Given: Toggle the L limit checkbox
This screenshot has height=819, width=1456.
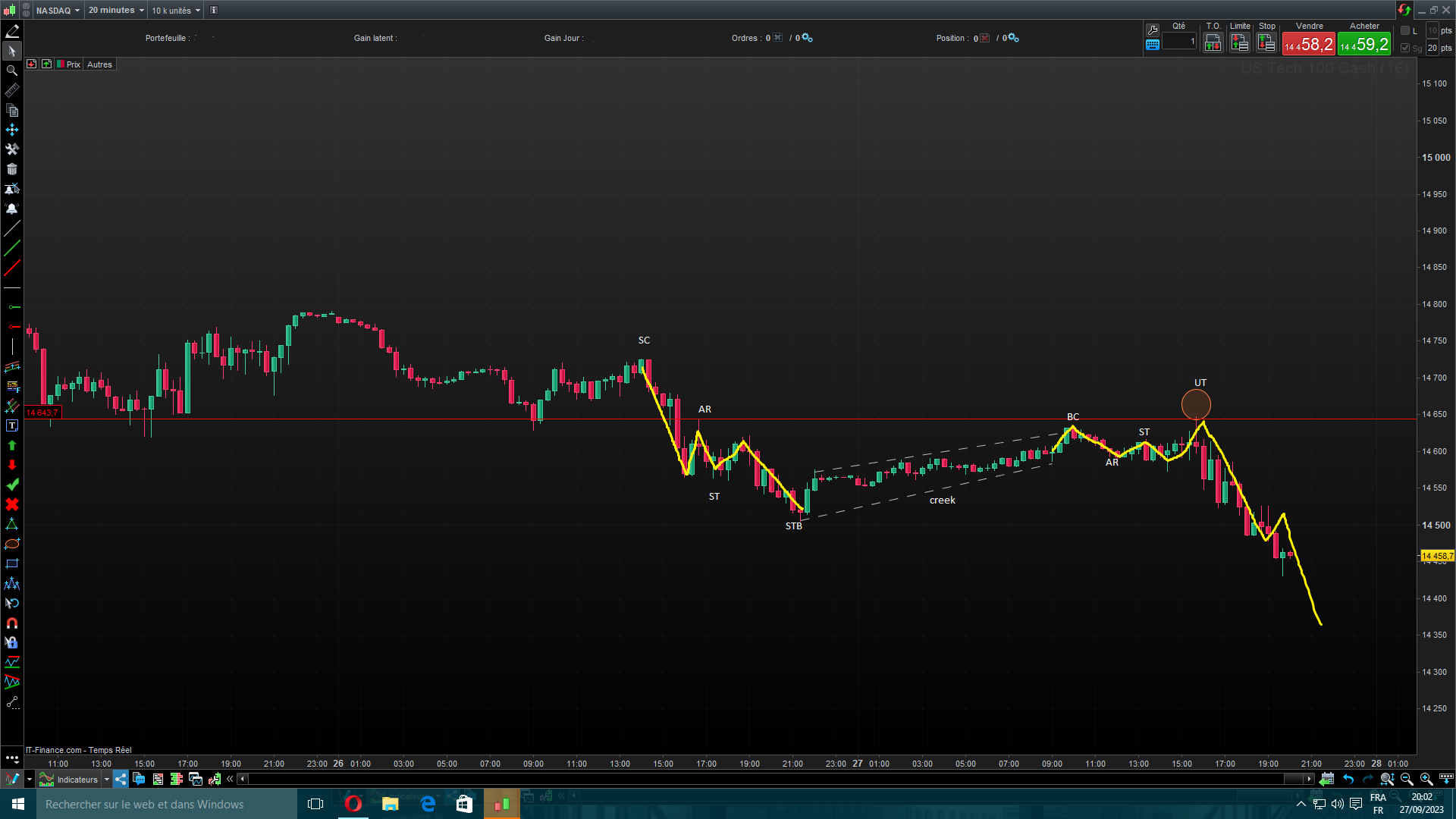Looking at the screenshot, I should click(x=1405, y=30).
